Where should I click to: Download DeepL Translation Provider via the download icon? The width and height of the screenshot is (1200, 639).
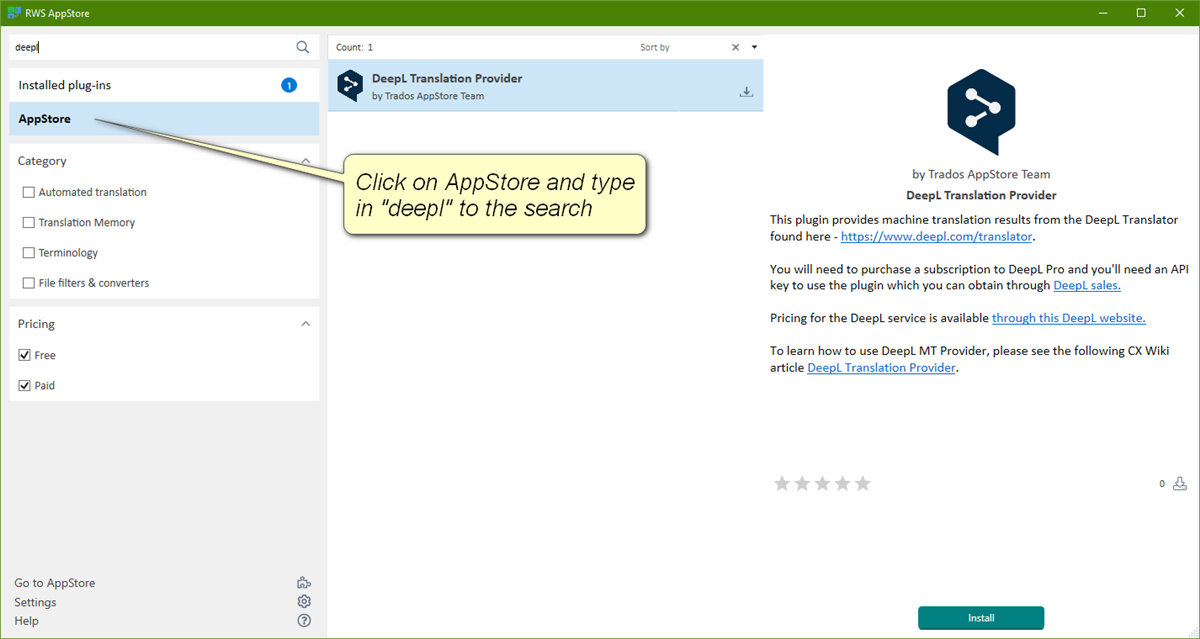pyautogui.click(x=746, y=91)
